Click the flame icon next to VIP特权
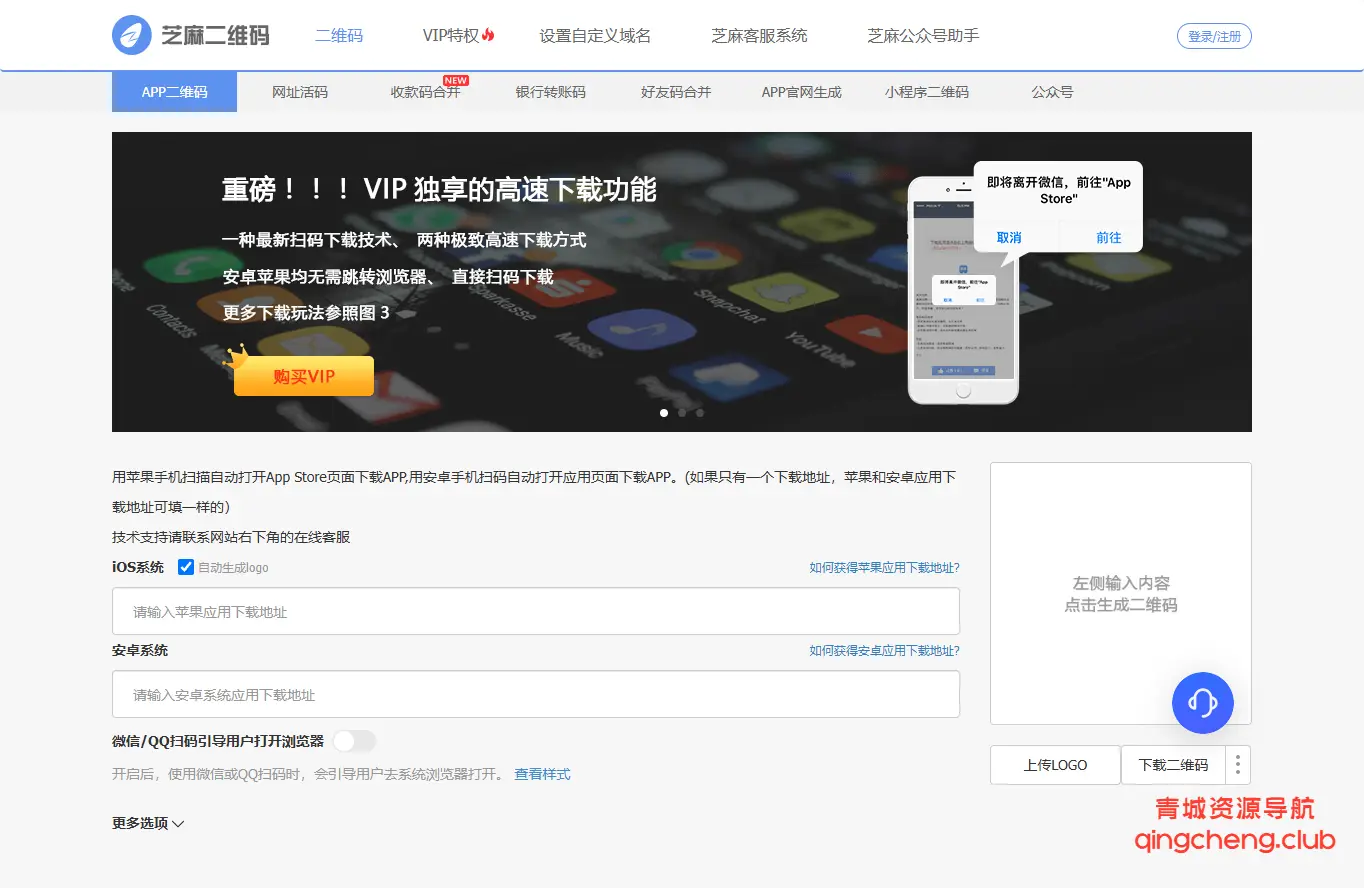 tap(489, 35)
